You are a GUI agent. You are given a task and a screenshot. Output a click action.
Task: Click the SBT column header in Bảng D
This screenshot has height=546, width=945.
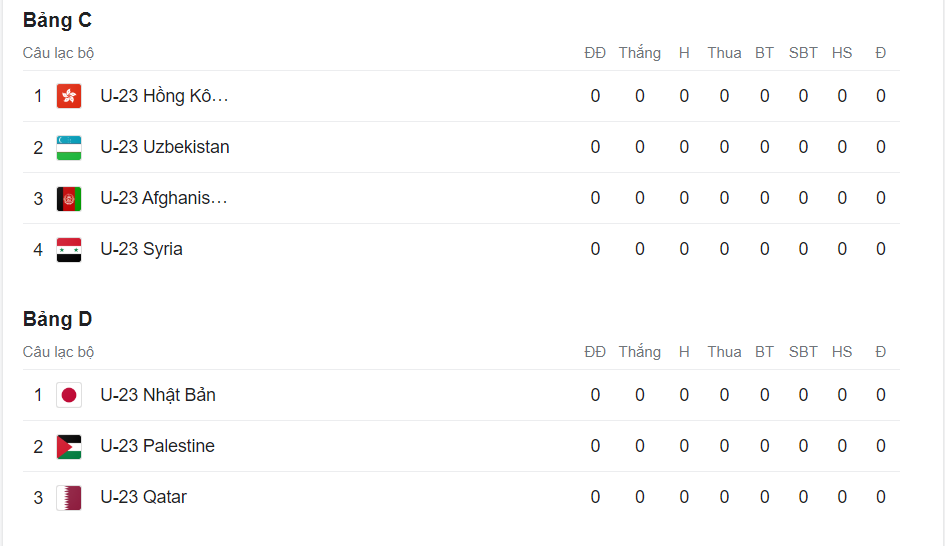(x=803, y=352)
